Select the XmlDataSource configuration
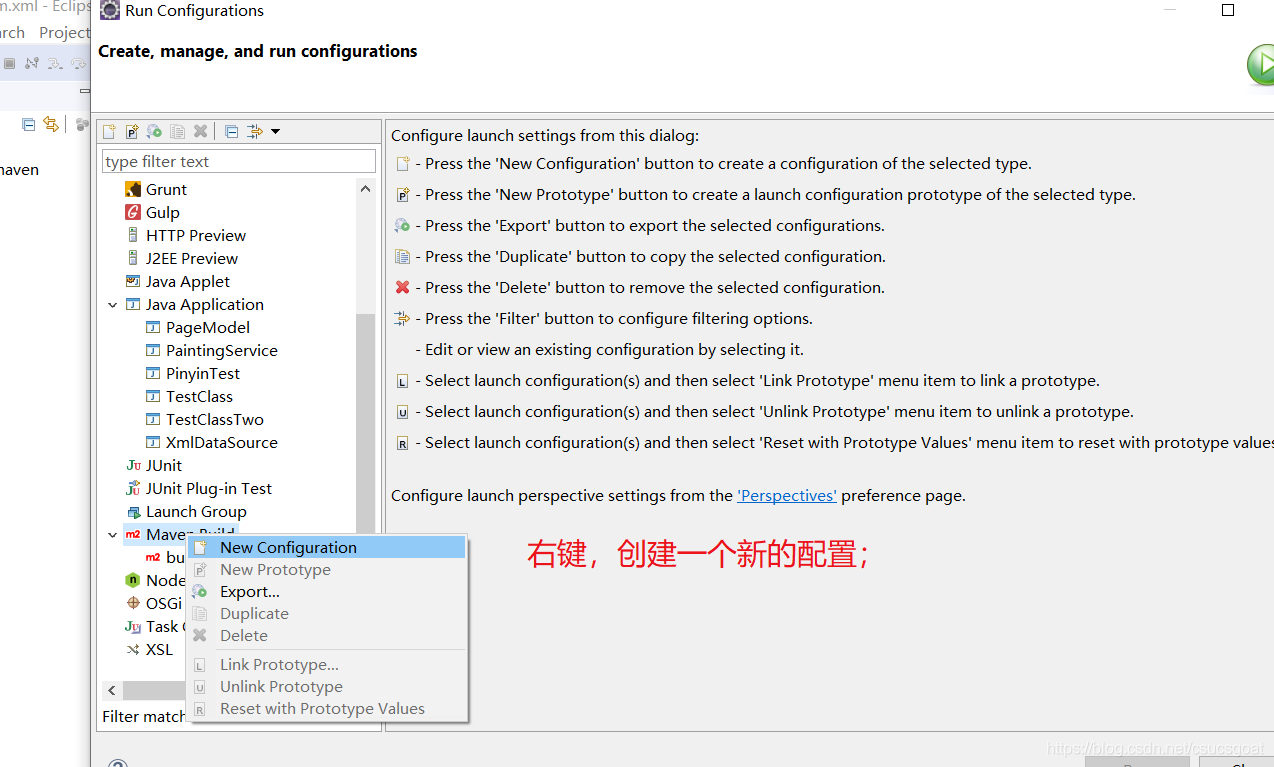The height and width of the screenshot is (767, 1274). [x=212, y=442]
